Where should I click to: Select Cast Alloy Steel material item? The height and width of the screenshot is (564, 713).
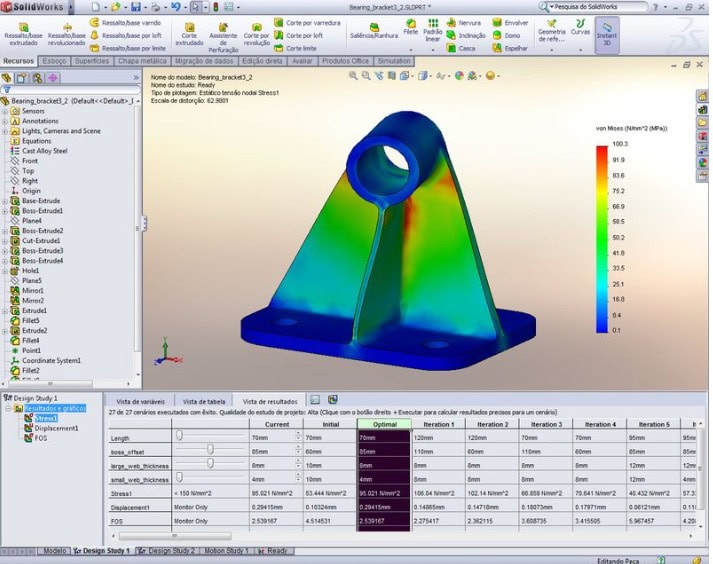point(44,151)
